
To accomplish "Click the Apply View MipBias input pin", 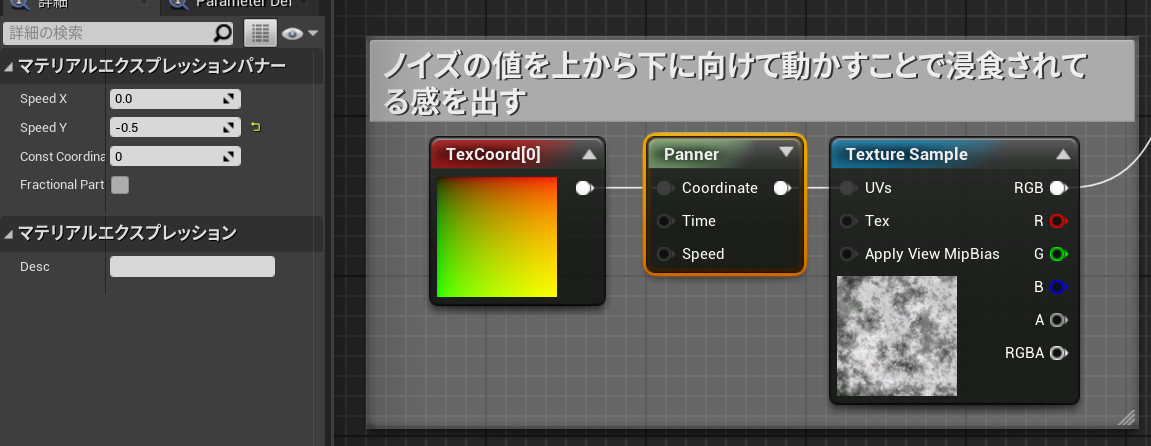I will coord(848,254).
